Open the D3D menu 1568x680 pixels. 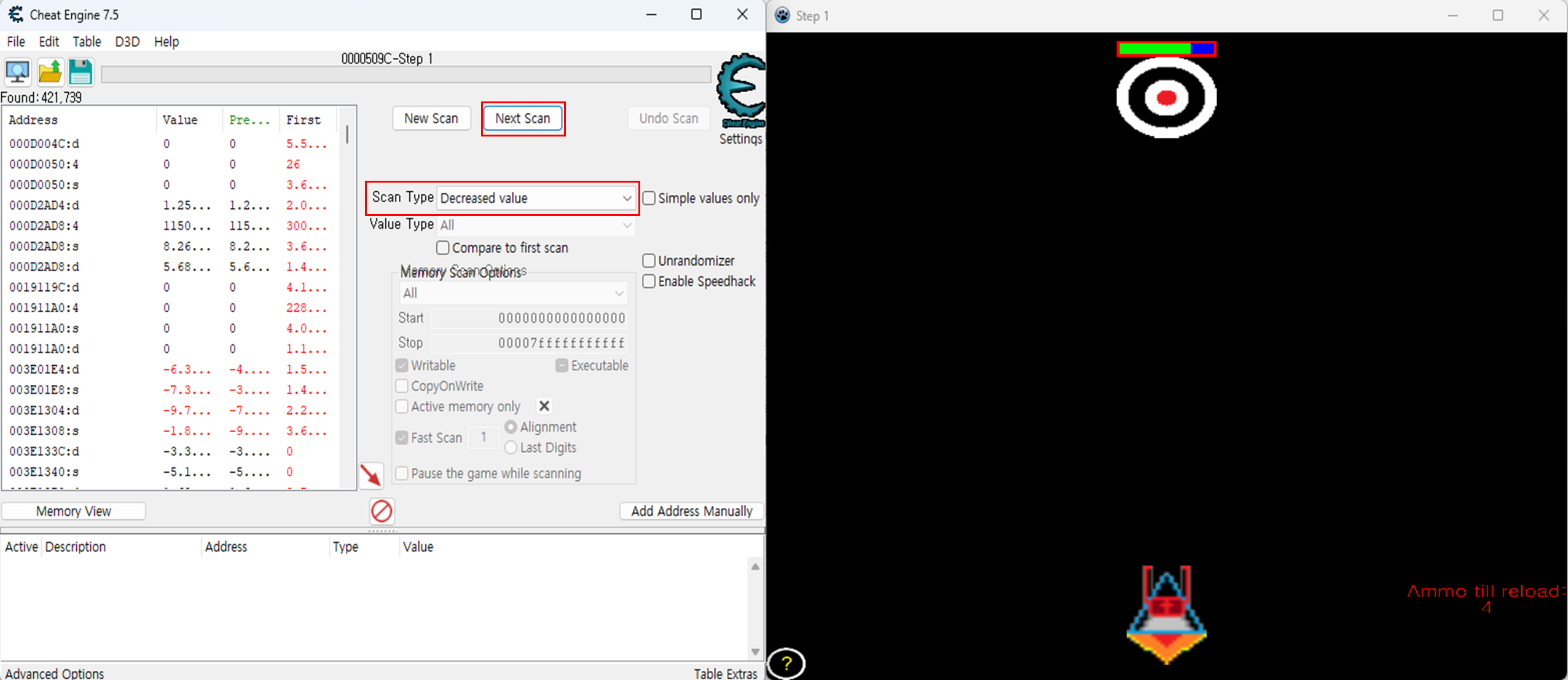(127, 41)
